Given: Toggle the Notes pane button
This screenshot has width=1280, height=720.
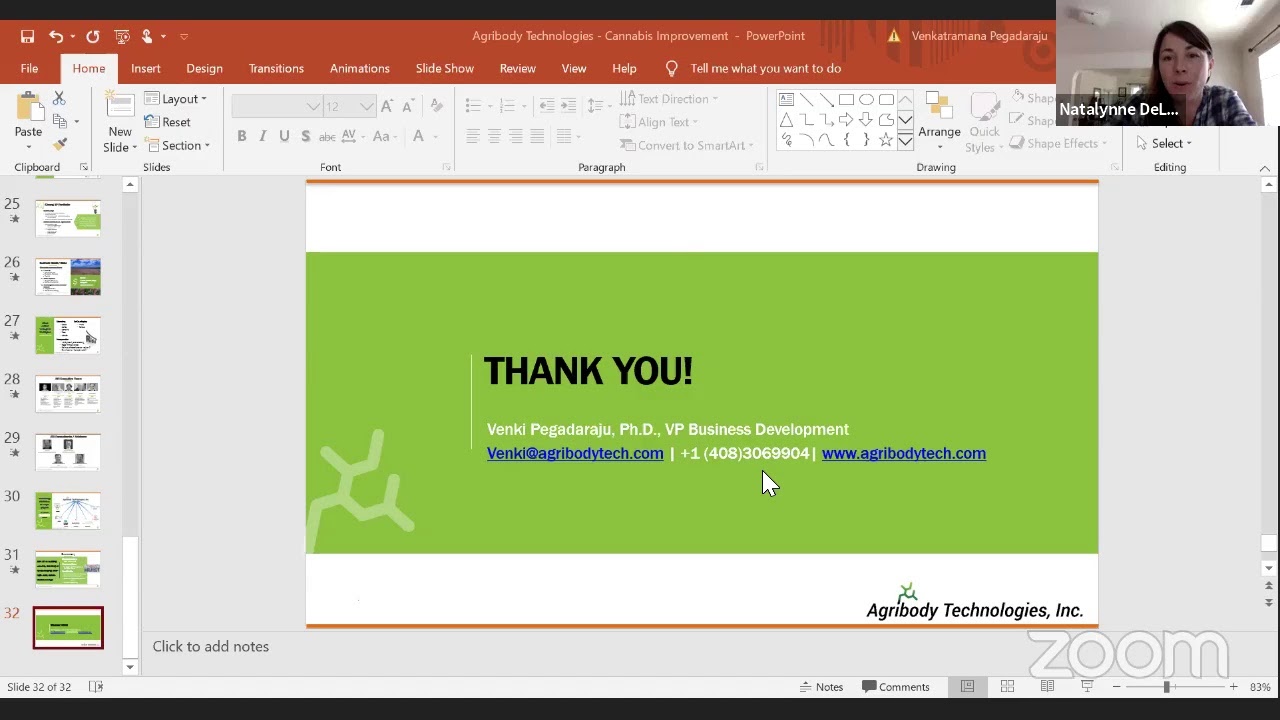Looking at the screenshot, I should (821, 687).
